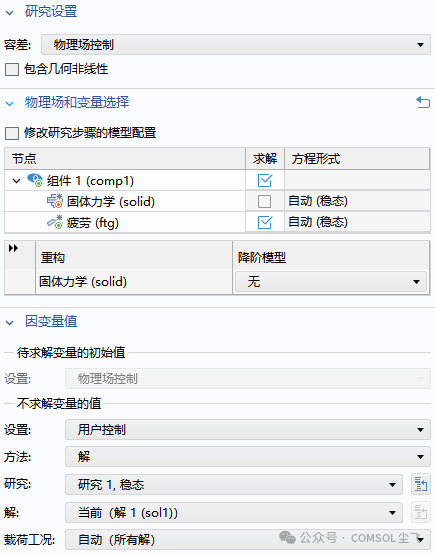Toggle the solve checkbox for 固体力学 (solid)
This screenshot has height=555, width=435.
pos(264,201)
